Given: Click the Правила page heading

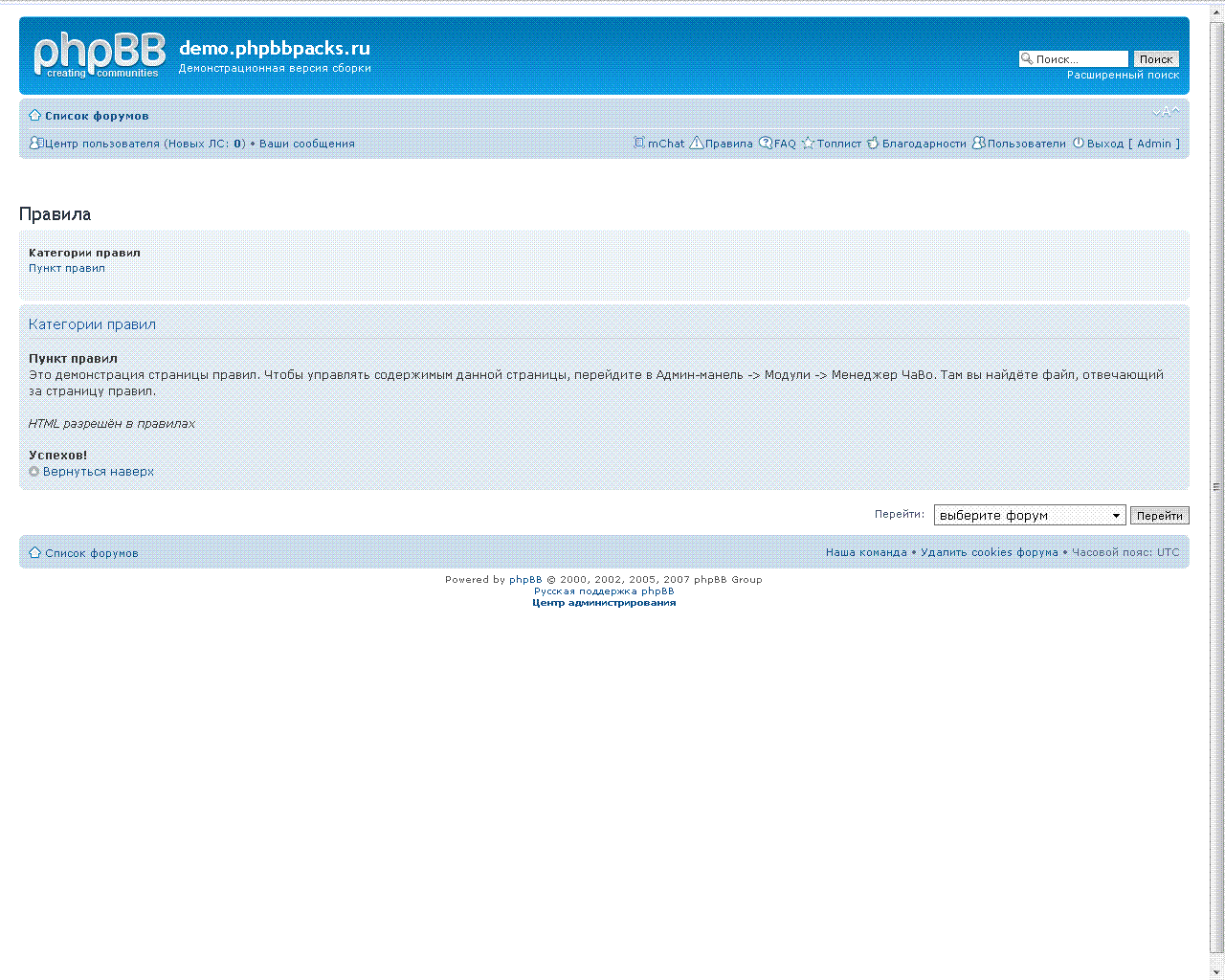Looking at the screenshot, I should (x=56, y=214).
